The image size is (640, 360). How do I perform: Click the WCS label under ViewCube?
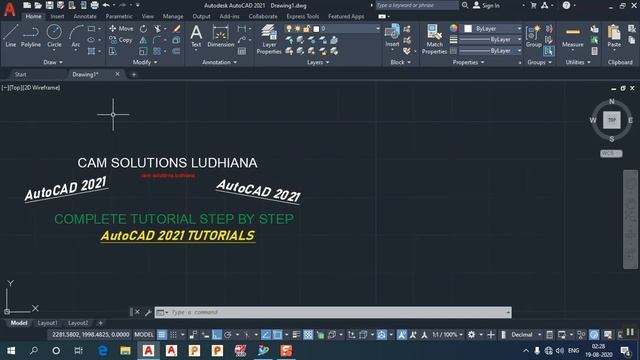click(611, 153)
